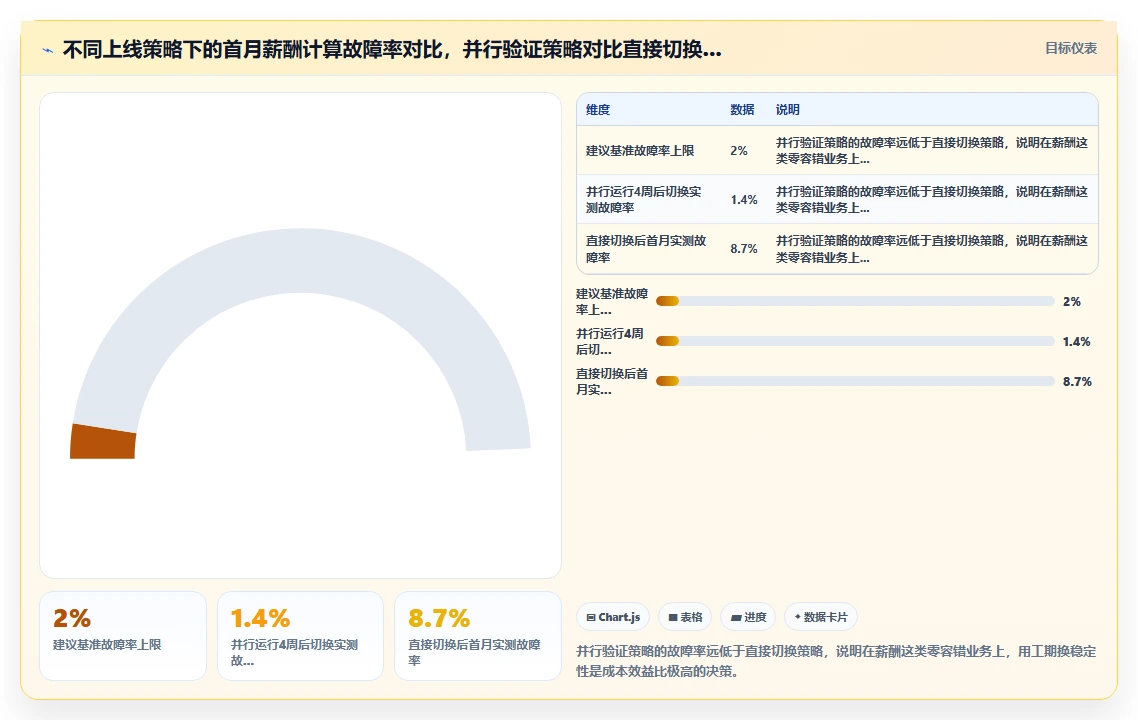This screenshot has height=720, width=1138.
Task: Click table cell 建议基准故障率上限
Action: pyautogui.click(x=640, y=151)
